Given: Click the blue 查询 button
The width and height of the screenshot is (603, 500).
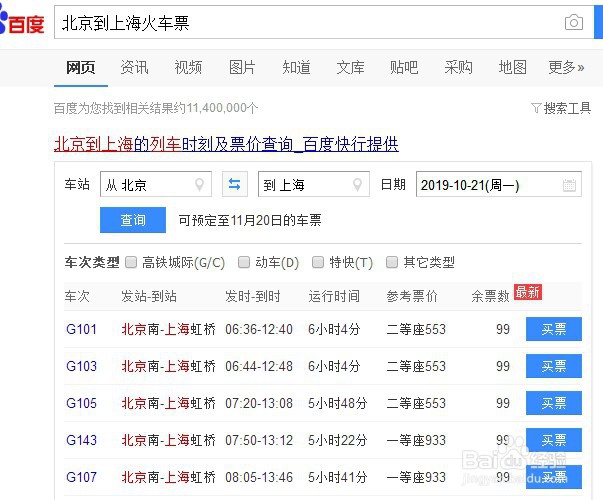Looking at the screenshot, I should [x=133, y=220].
